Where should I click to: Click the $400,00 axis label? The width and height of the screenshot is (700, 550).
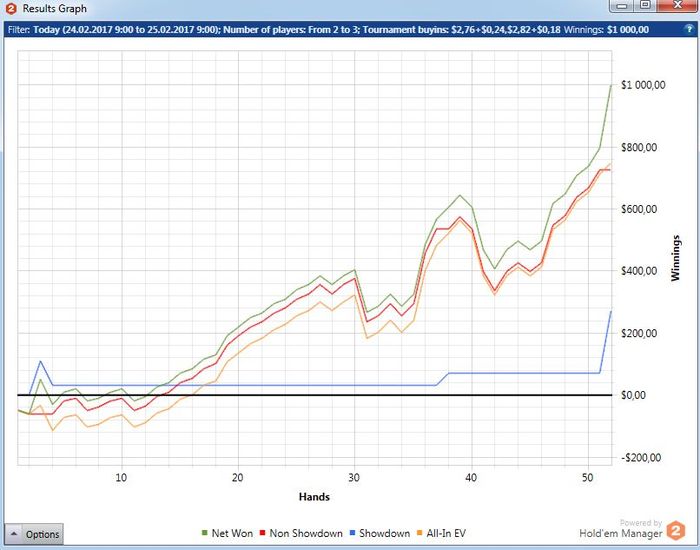click(x=639, y=271)
